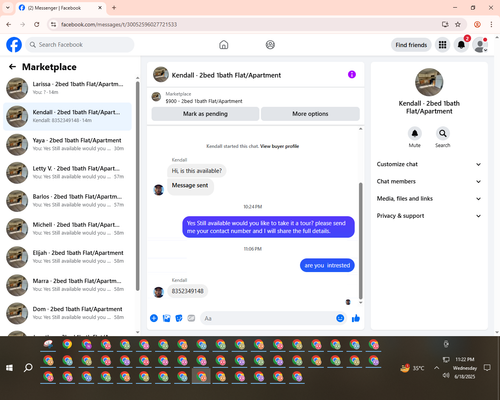Open the Facebook menu grid icon
Screen dimensions: 500x400
coord(442,45)
